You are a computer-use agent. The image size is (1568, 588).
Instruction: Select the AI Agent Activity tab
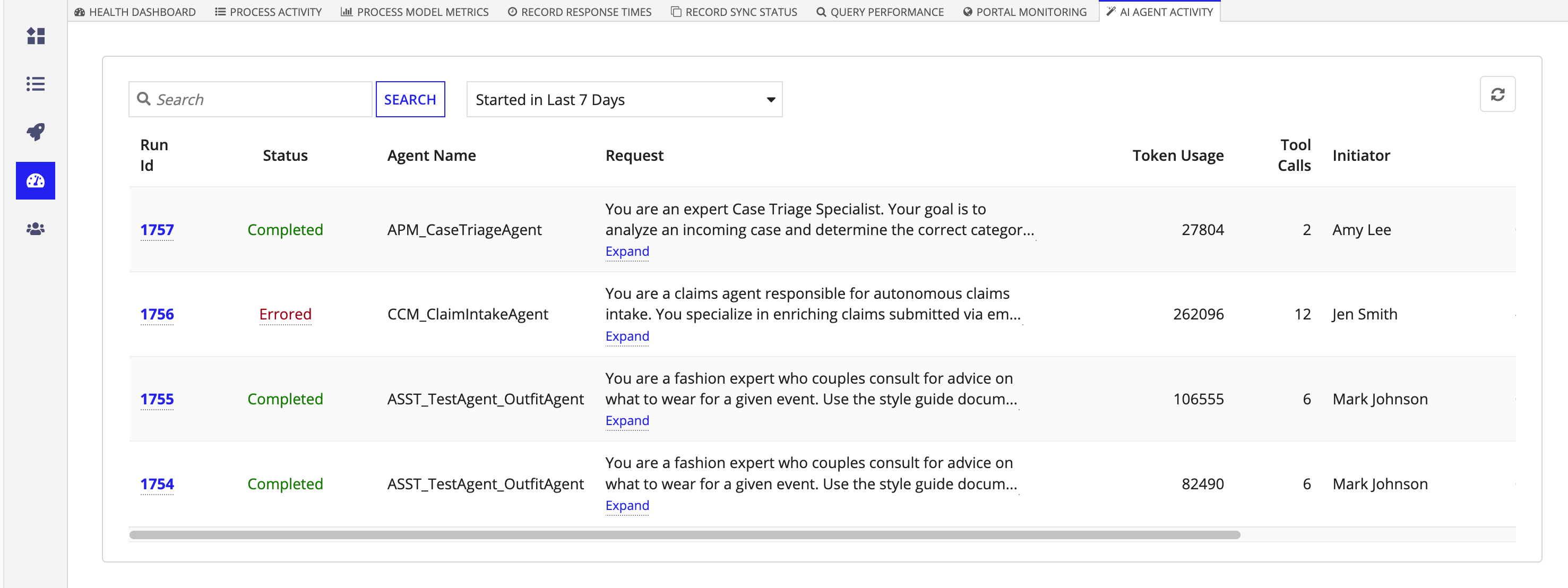coord(1160,12)
